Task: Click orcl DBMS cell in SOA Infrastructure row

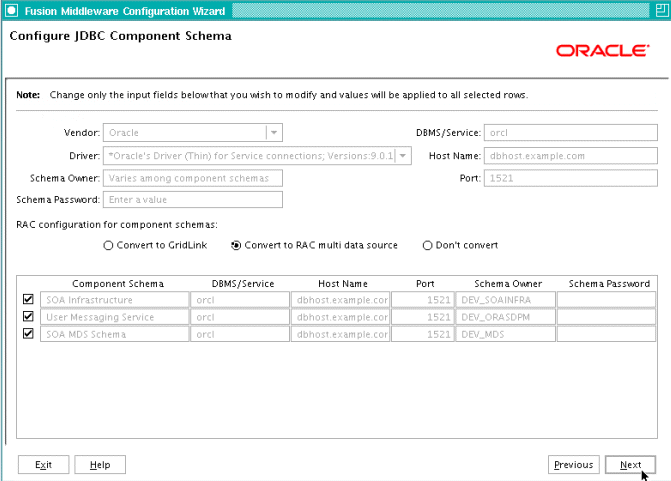Action: tap(240, 300)
